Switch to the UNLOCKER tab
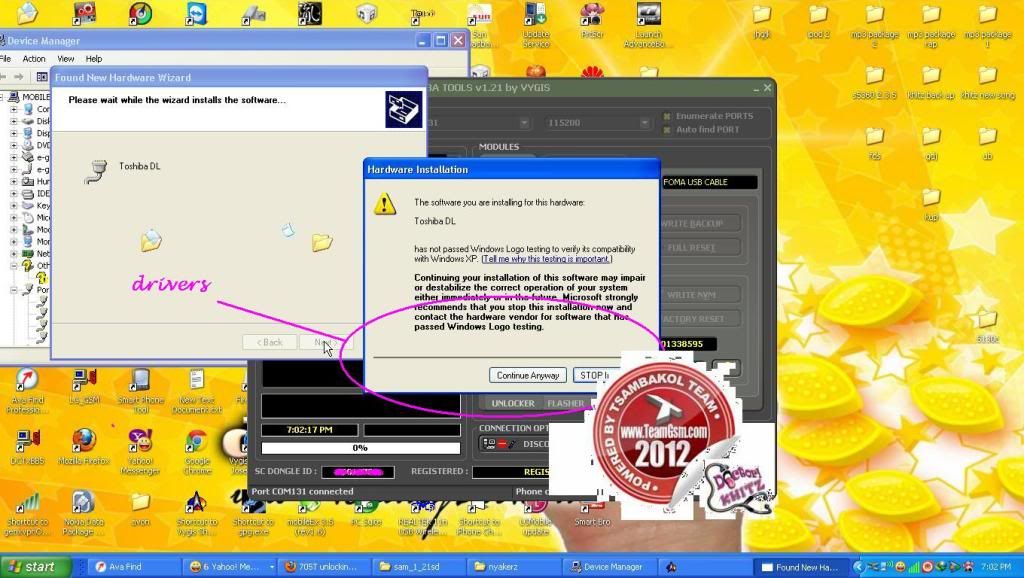1024x578 pixels. tap(511, 404)
